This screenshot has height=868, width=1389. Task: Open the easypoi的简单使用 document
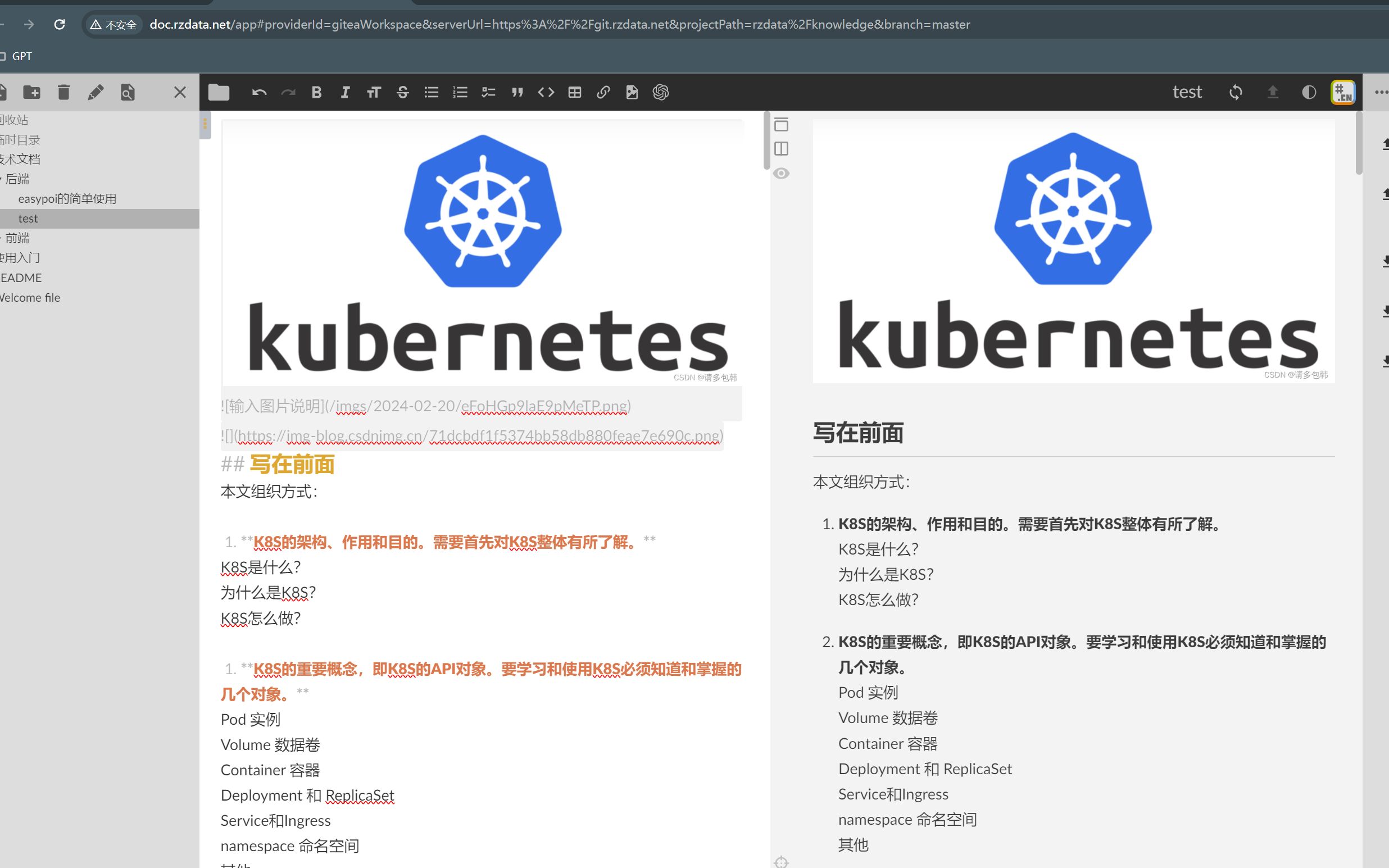click(67, 199)
